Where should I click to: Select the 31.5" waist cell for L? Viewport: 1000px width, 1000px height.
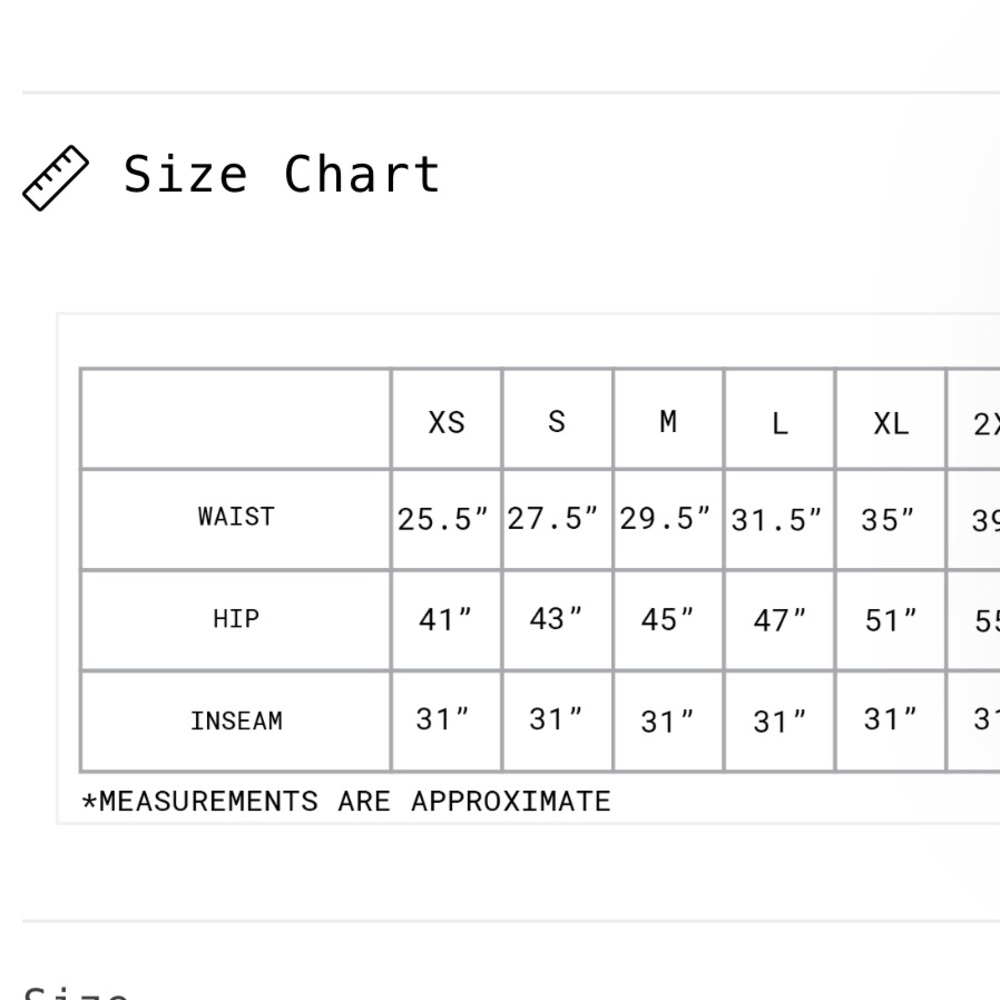[x=777, y=520]
